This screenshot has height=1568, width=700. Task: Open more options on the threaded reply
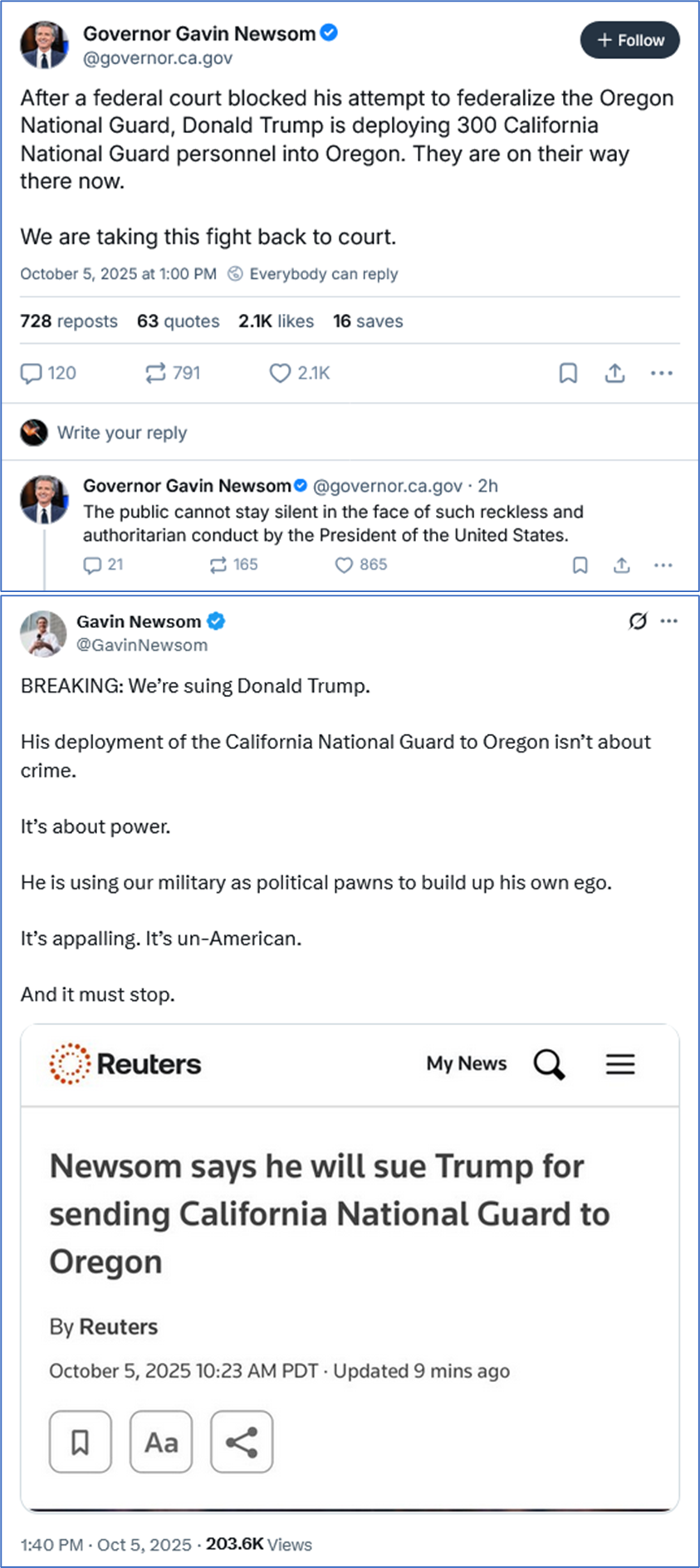pyautogui.click(x=663, y=566)
